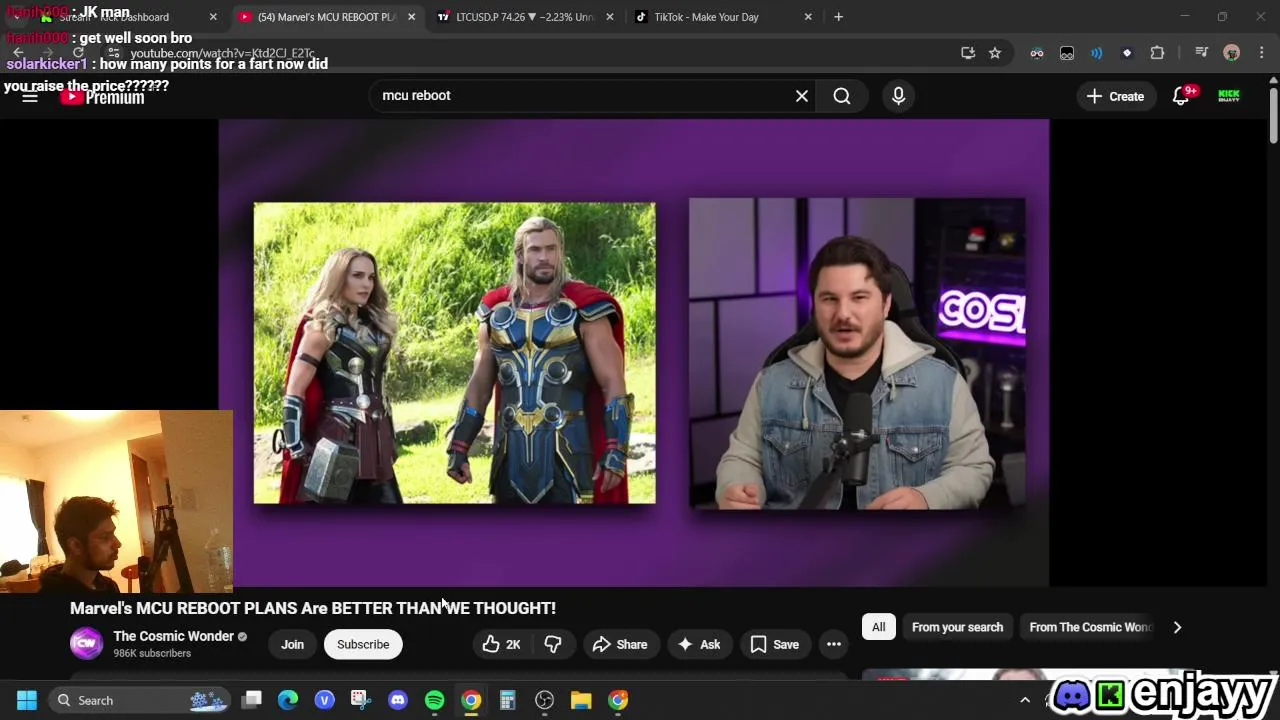The height and width of the screenshot is (720, 1280).
Task: Open Spotify from the taskbar
Action: tap(434, 700)
